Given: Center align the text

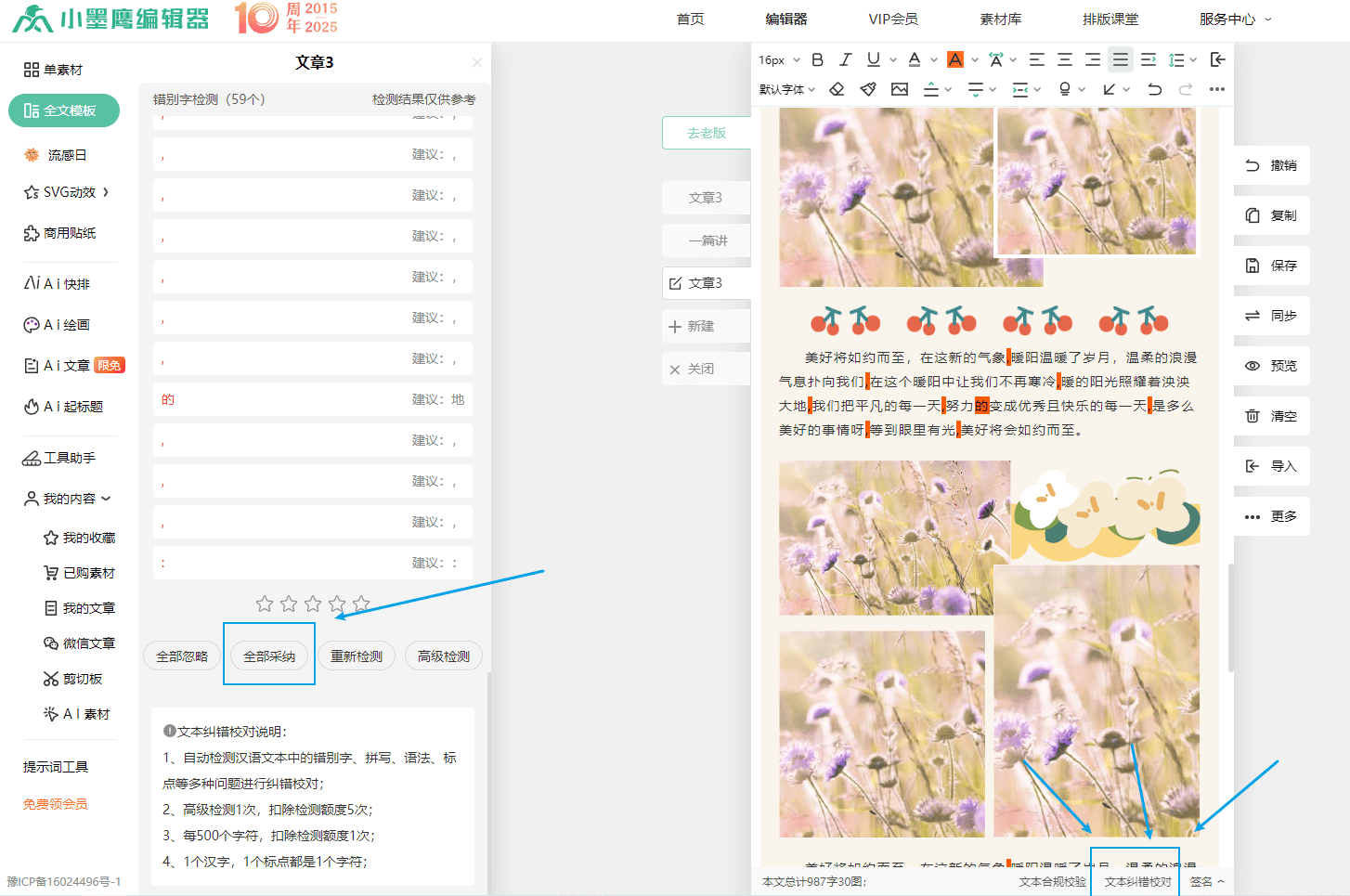Looking at the screenshot, I should [1065, 59].
